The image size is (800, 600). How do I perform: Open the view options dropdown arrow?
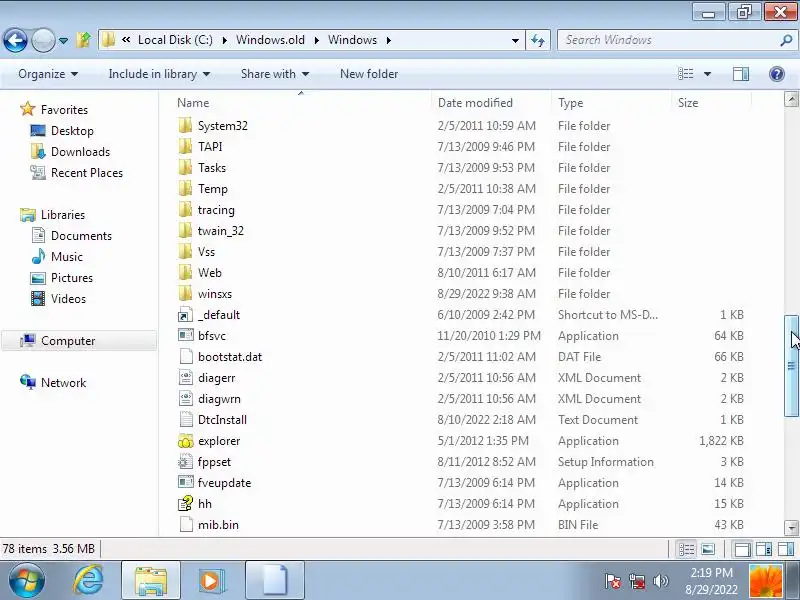[707, 74]
